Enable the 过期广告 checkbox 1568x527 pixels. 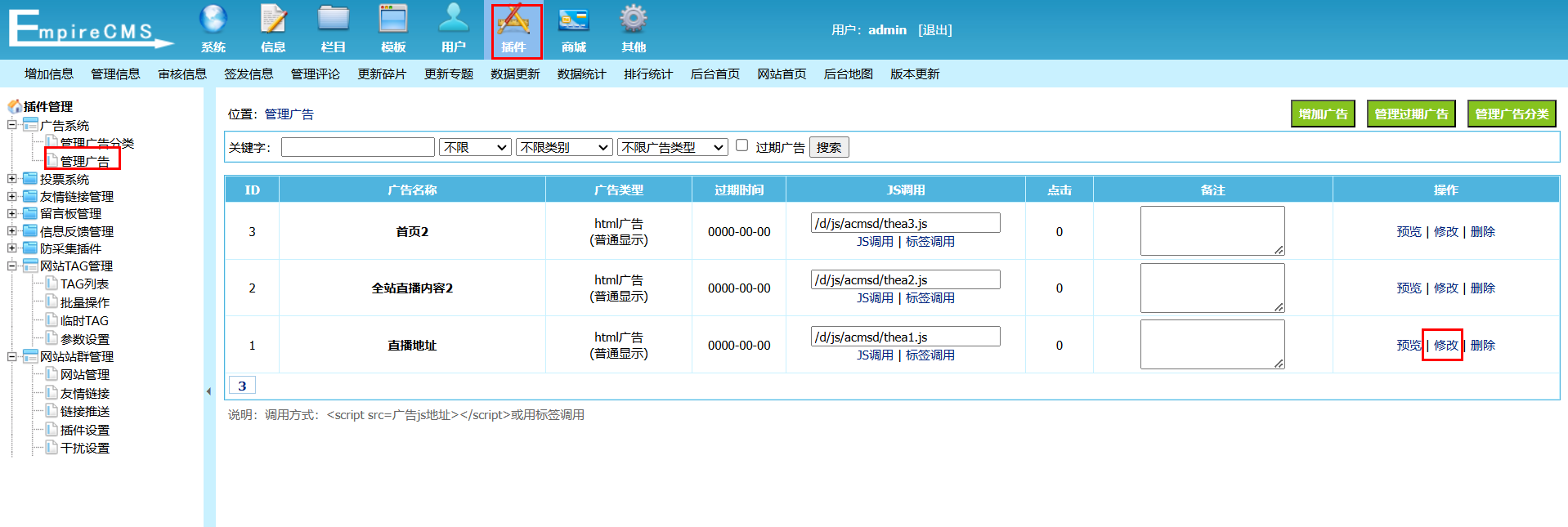click(742, 145)
